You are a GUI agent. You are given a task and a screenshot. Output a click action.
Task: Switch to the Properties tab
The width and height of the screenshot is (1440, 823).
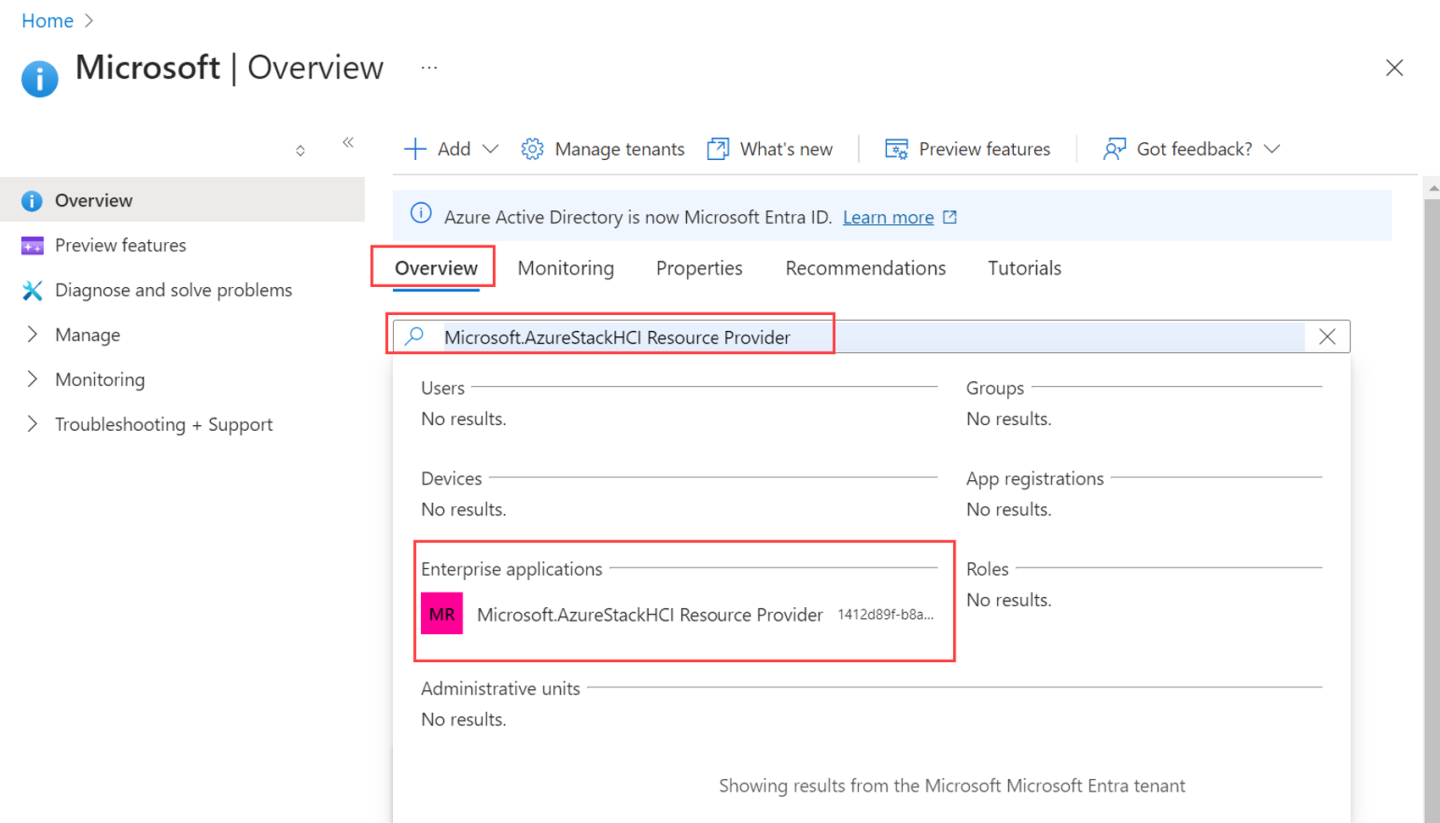pos(699,268)
